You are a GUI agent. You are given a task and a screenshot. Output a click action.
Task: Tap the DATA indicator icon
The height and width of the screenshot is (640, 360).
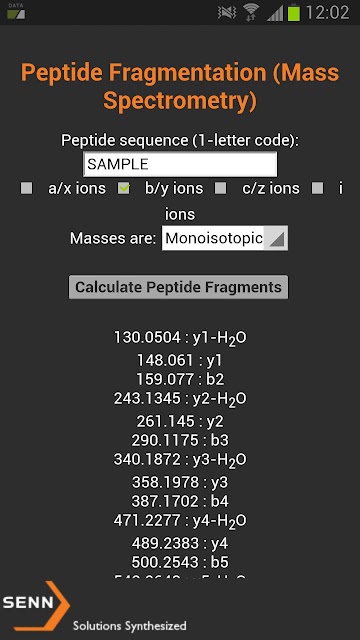point(16,11)
